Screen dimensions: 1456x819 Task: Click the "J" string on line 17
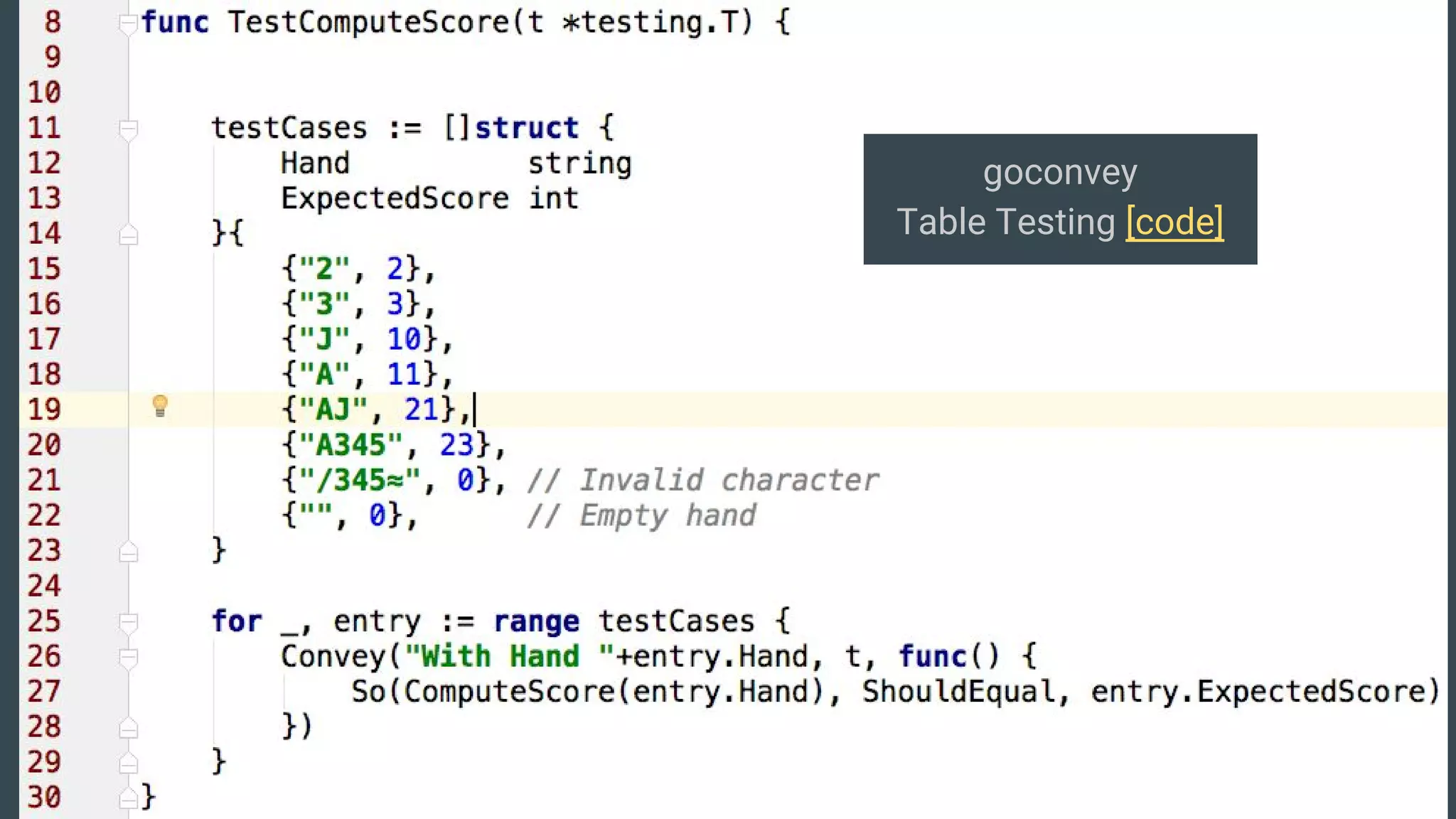(323, 339)
